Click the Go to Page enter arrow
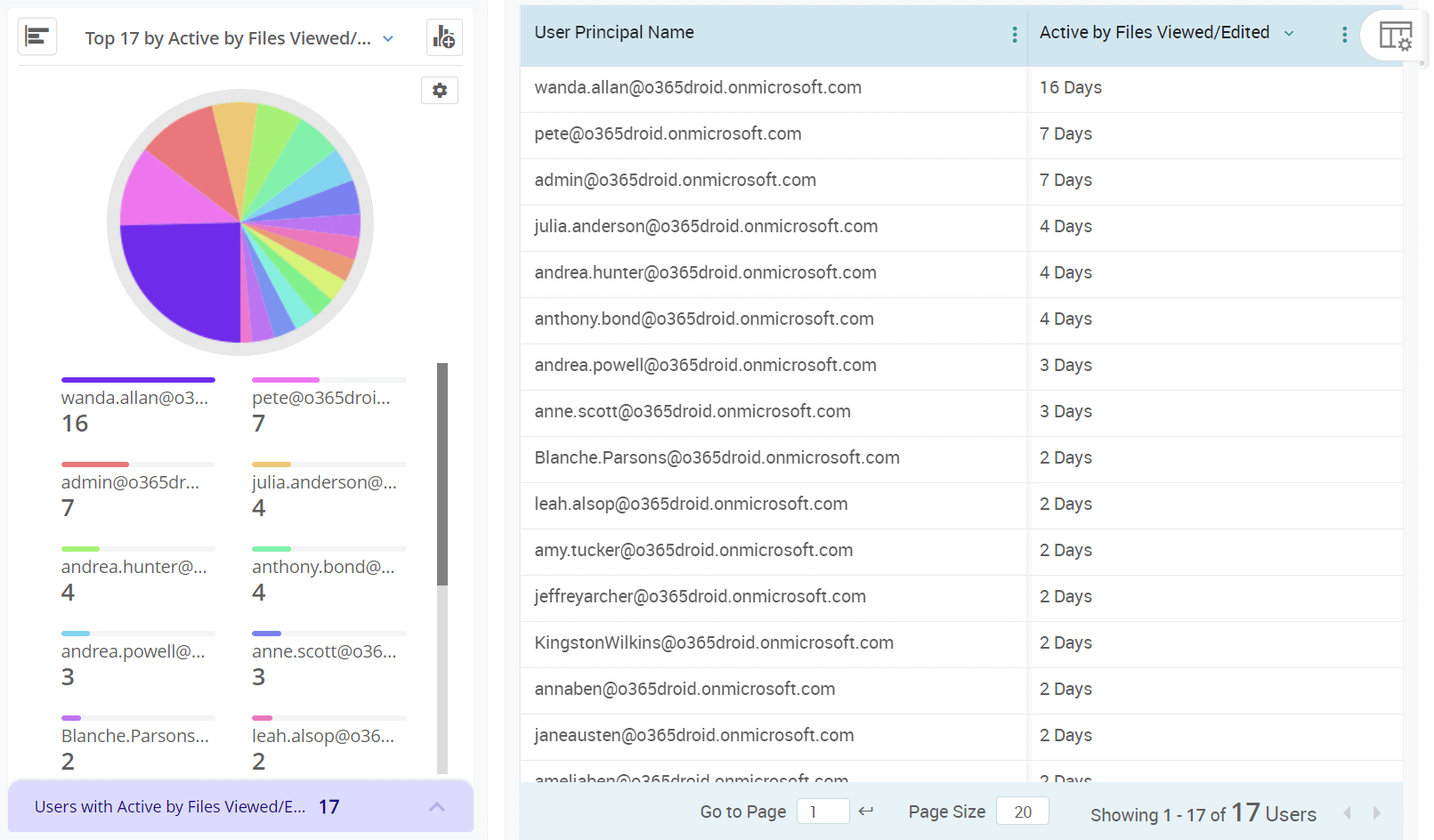Image resolution: width=1434 pixels, height=840 pixels. click(865, 811)
